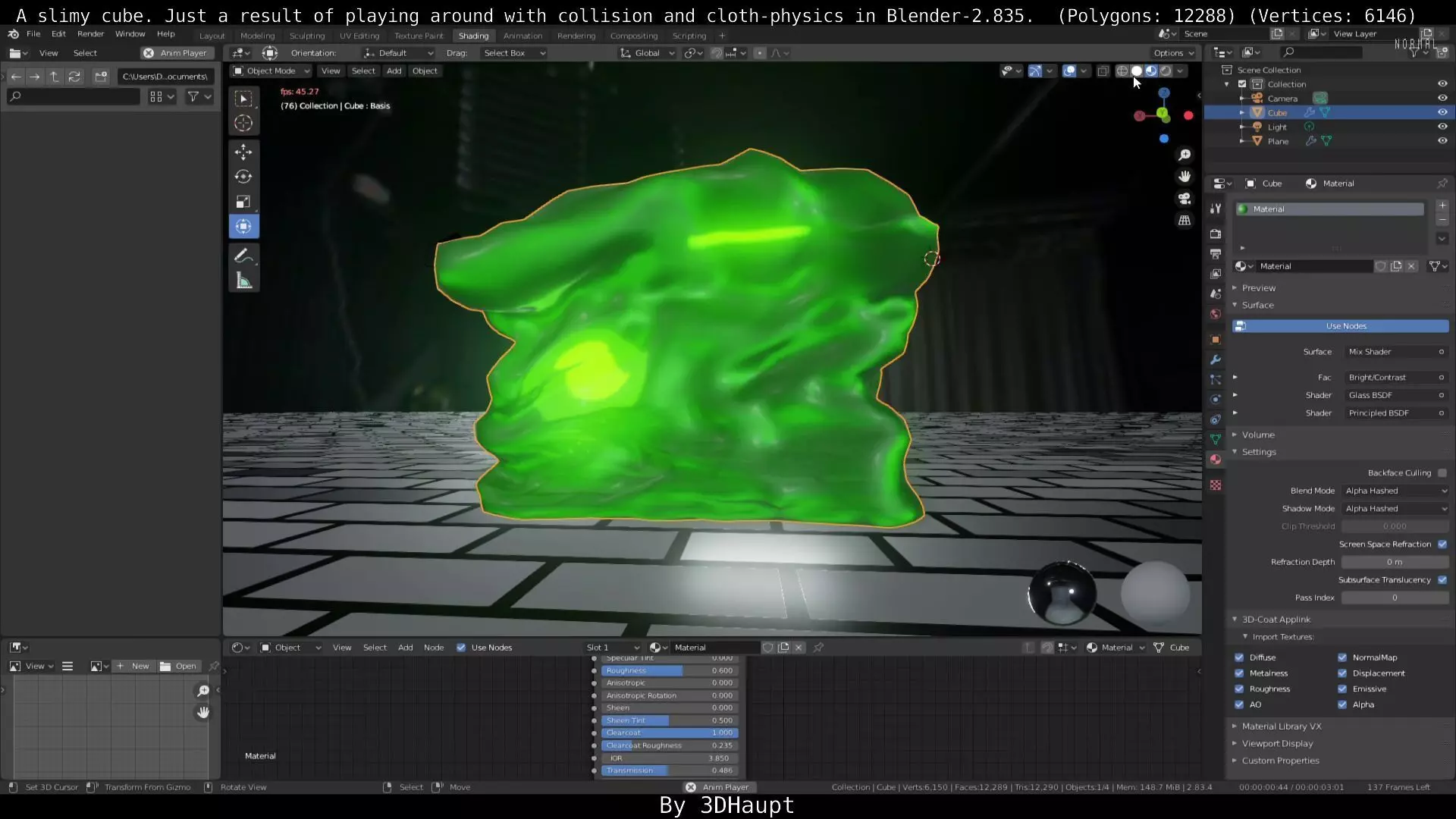Open the Tool properties tab
The width and height of the screenshot is (1456, 819).
[1216, 209]
